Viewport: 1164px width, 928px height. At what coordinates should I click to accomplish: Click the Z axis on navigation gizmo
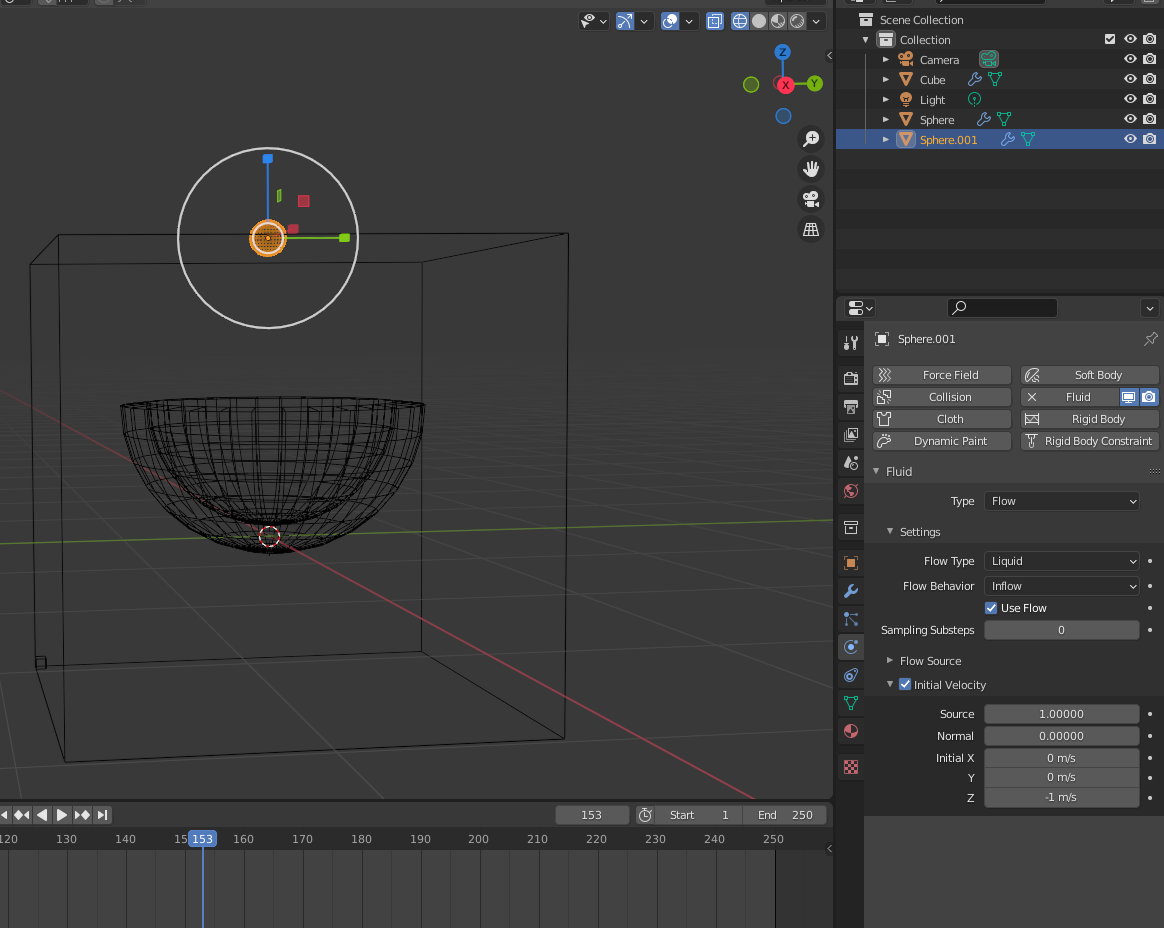tap(782, 52)
